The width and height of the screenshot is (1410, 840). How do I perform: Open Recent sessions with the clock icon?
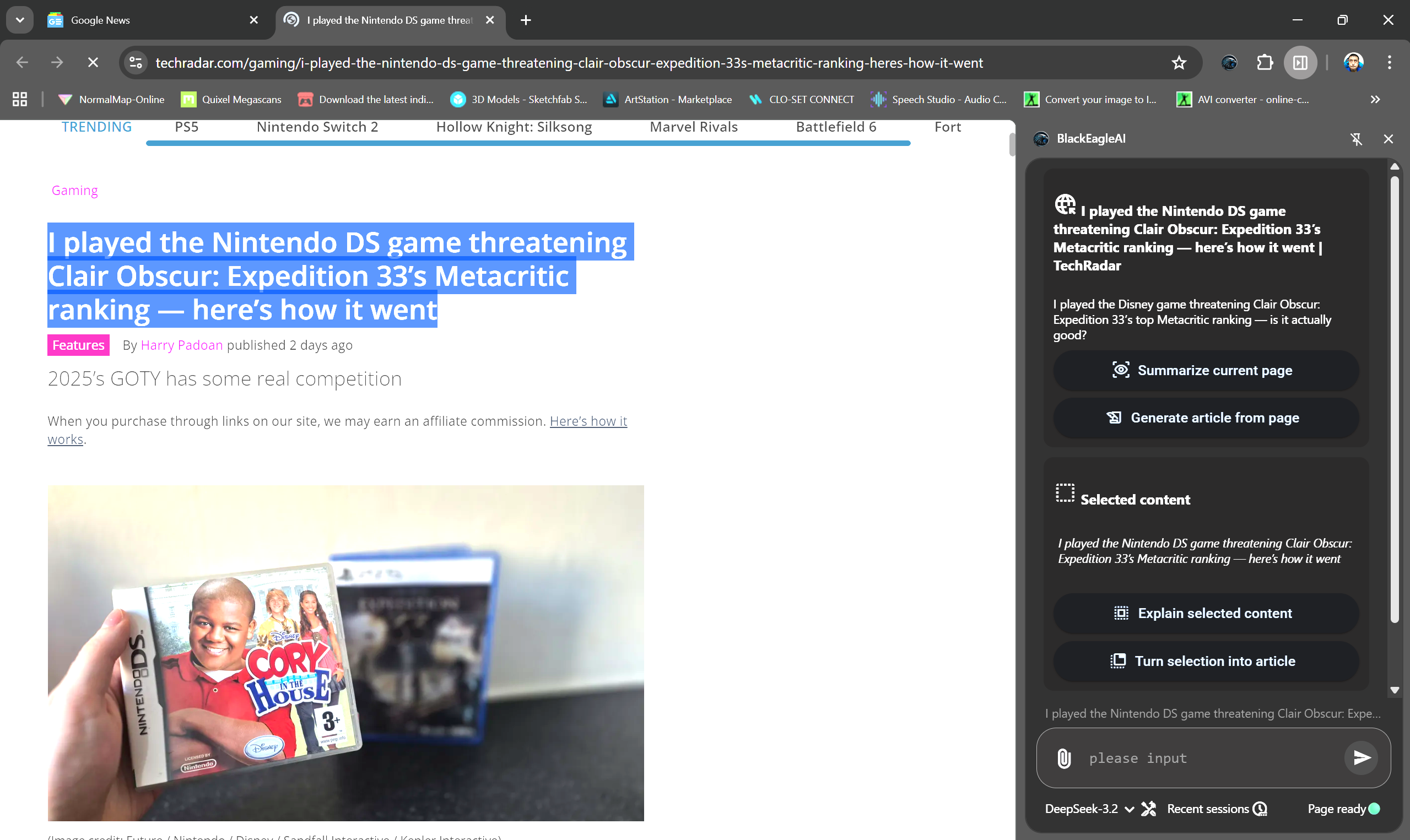[x=1261, y=809]
